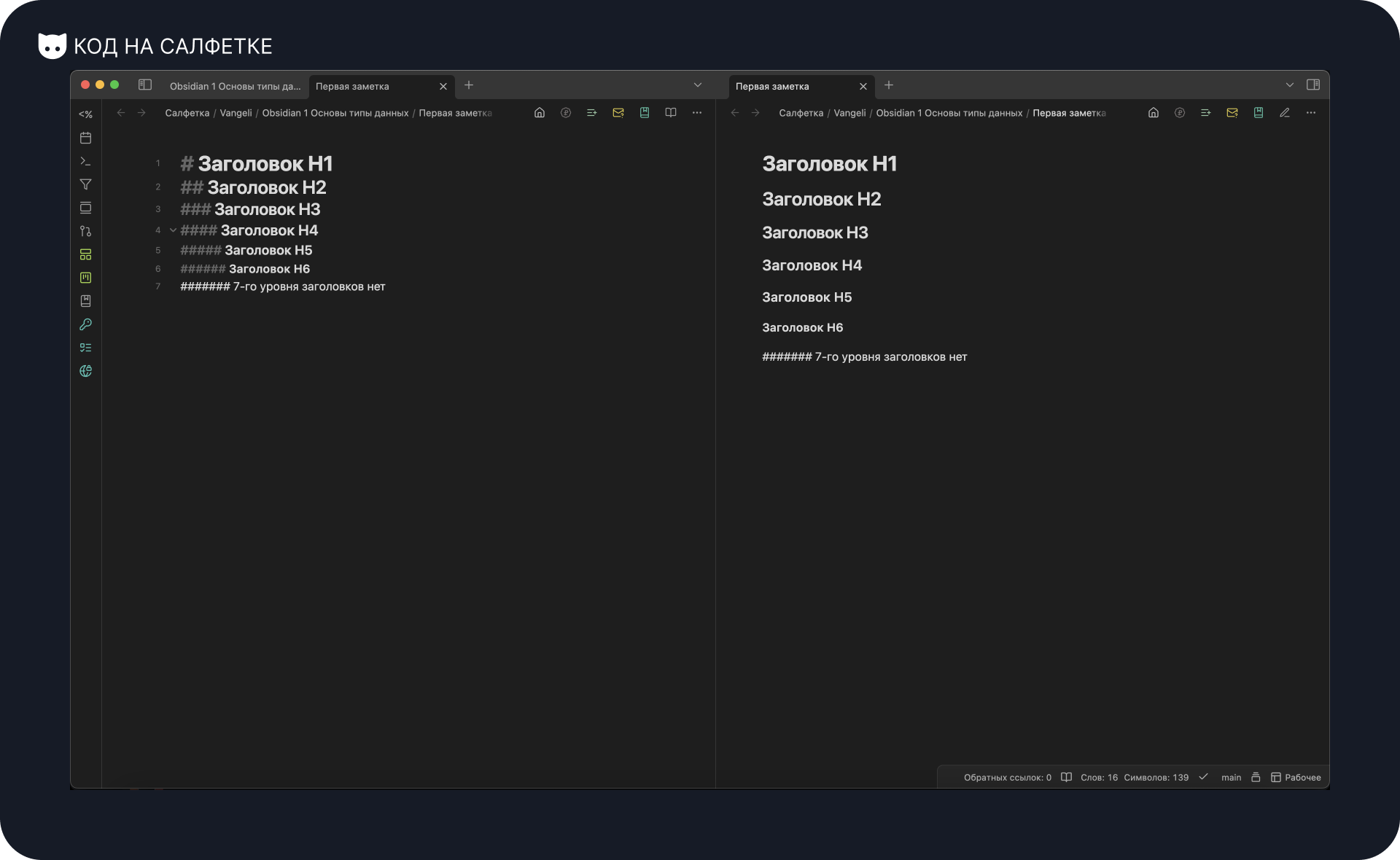Open Vangeli breadcrumb in left pane
Screen dimensions: 1400x860
236,113
